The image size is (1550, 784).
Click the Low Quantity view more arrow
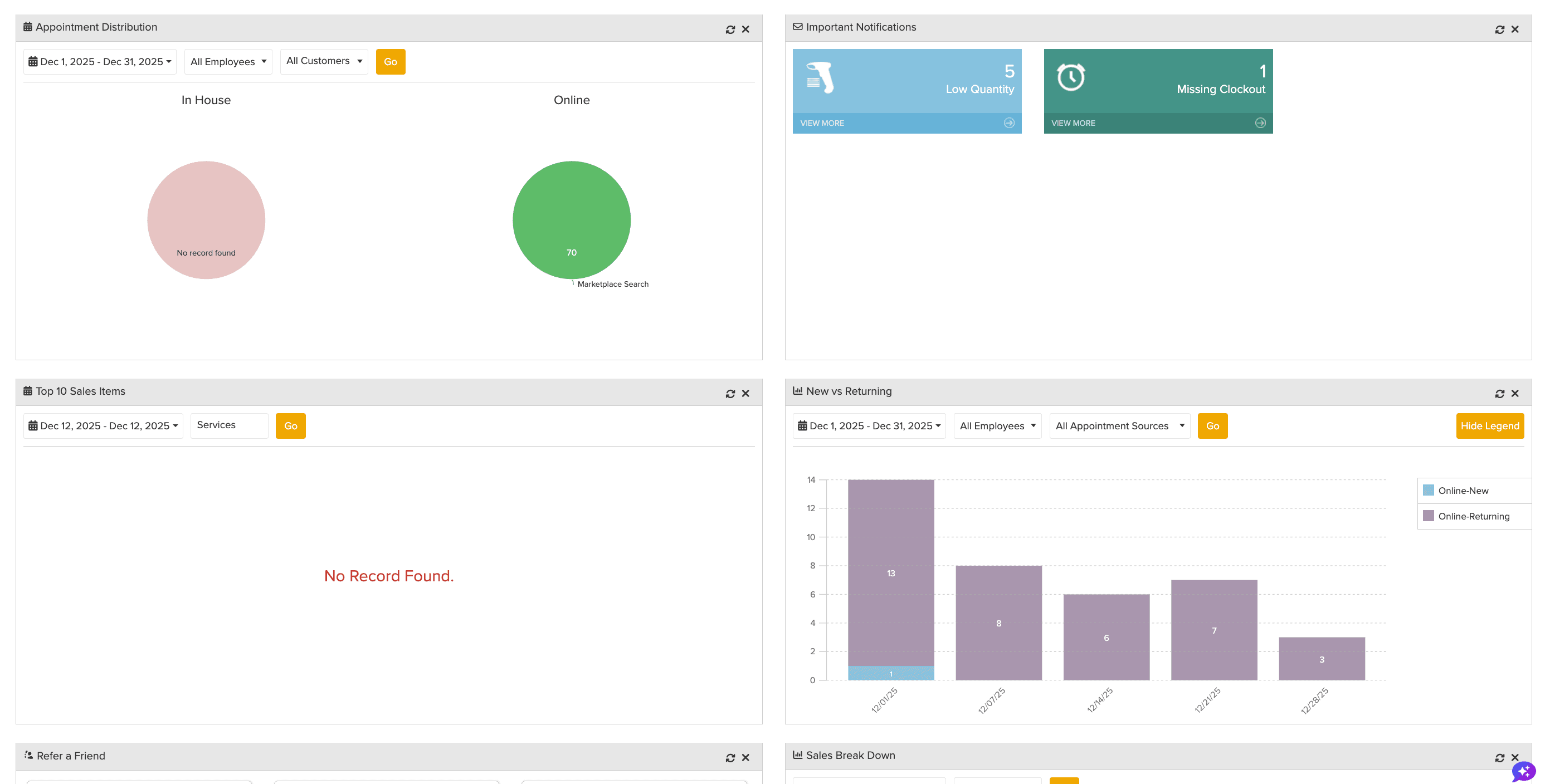[x=1009, y=122]
